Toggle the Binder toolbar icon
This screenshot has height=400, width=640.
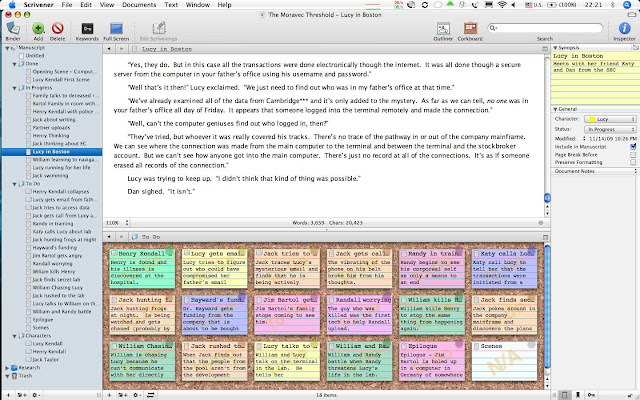pos(13,29)
